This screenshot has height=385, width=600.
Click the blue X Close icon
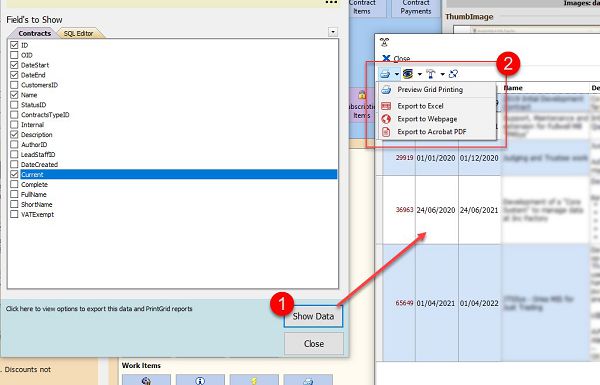coord(386,59)
